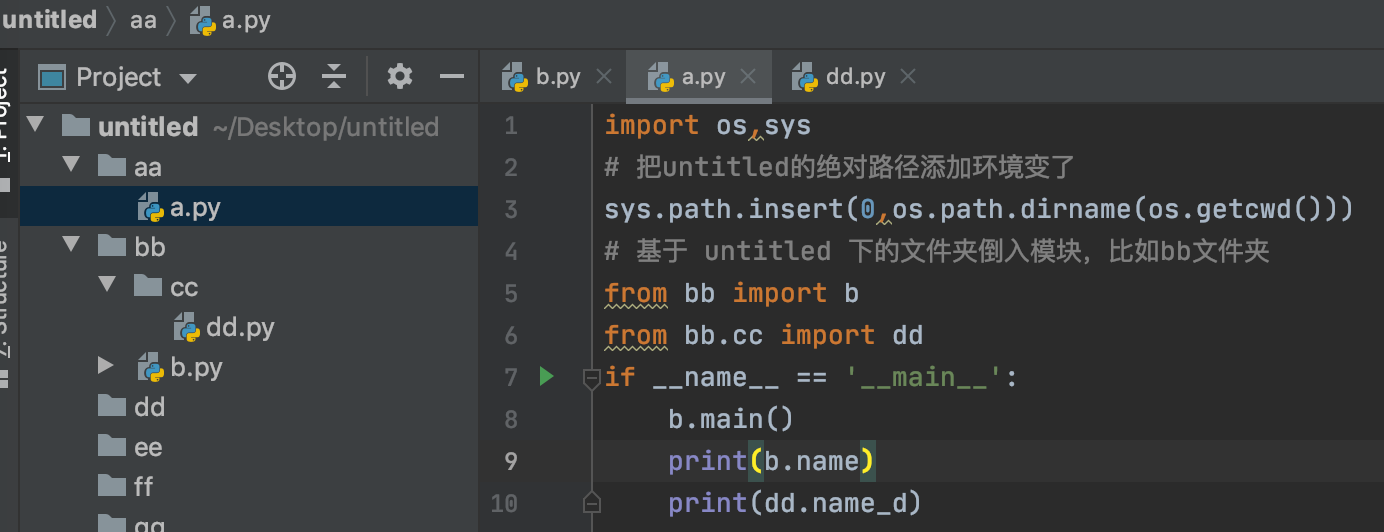Image resolution: width=1384 pixels, height=532 pixels.
Task: Close the a.py editor tab
Action: (748, 77)
